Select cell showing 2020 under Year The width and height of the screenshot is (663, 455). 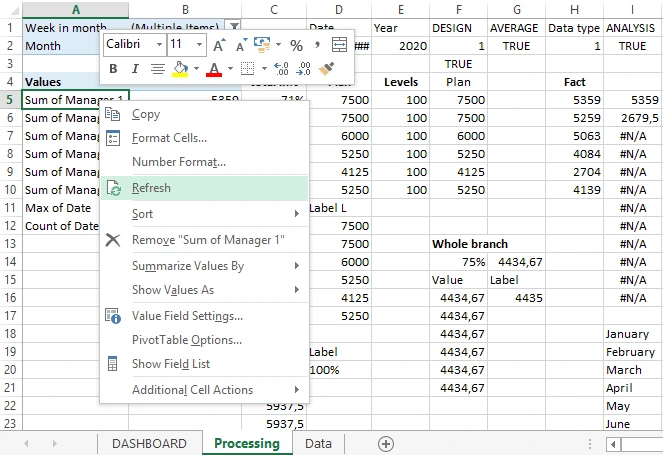[400, 46]
